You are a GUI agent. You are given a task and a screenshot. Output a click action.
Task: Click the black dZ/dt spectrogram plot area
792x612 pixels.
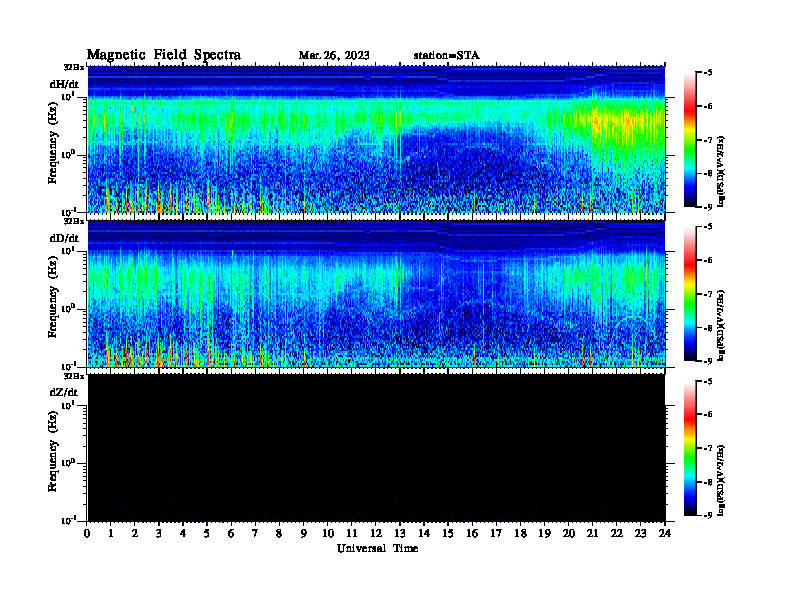(x=376, y=448)
